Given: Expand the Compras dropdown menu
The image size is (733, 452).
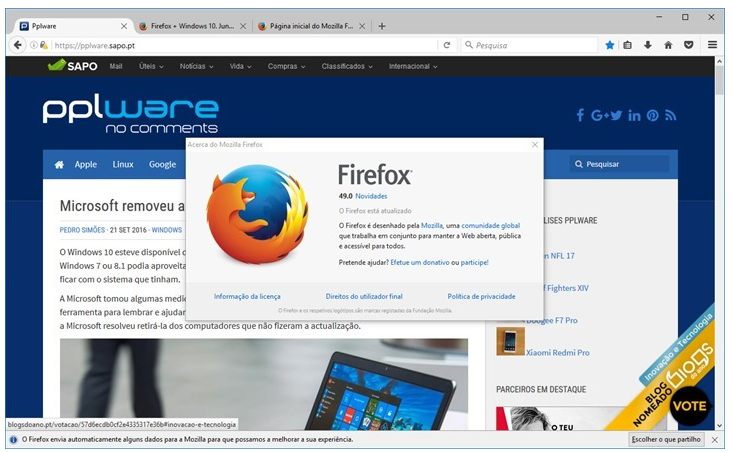Looking at the screenshot, I should click(286, 66).
